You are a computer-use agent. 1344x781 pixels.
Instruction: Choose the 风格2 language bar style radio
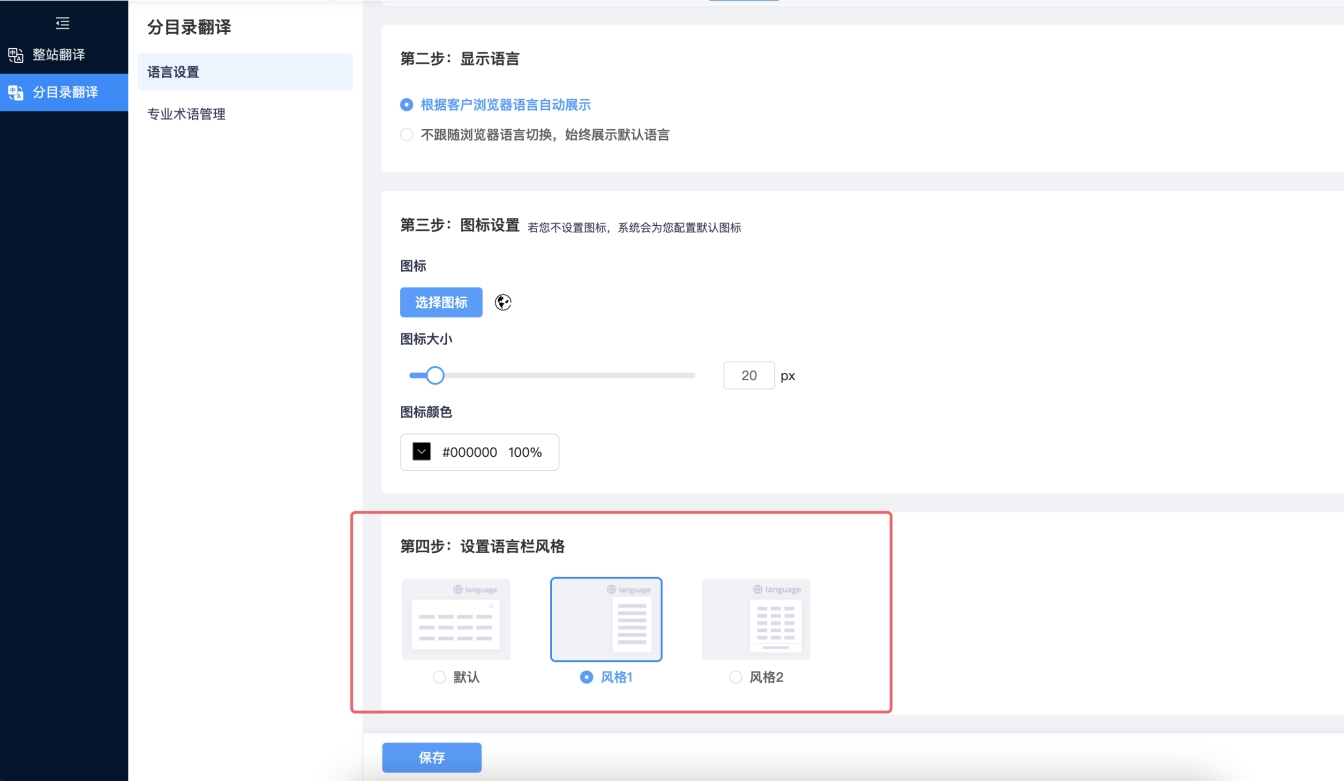736,677
